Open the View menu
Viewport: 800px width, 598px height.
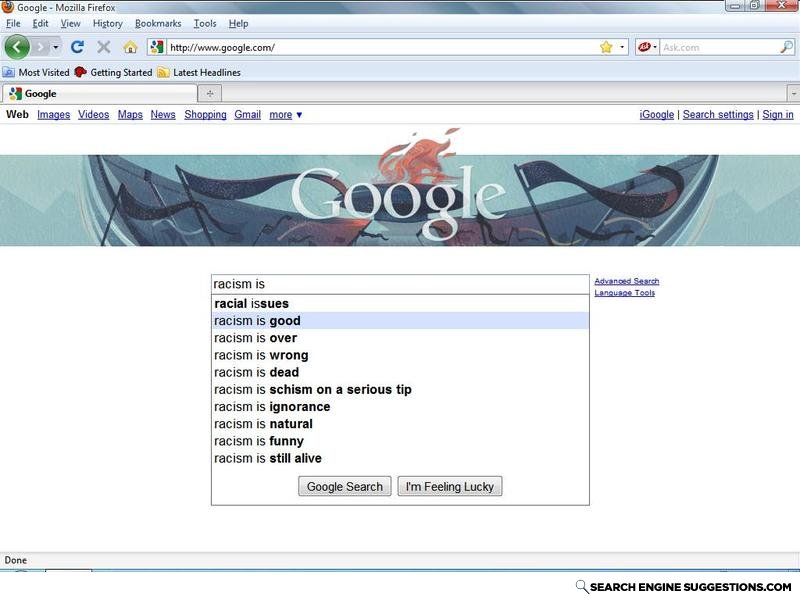tap(70, 23)
